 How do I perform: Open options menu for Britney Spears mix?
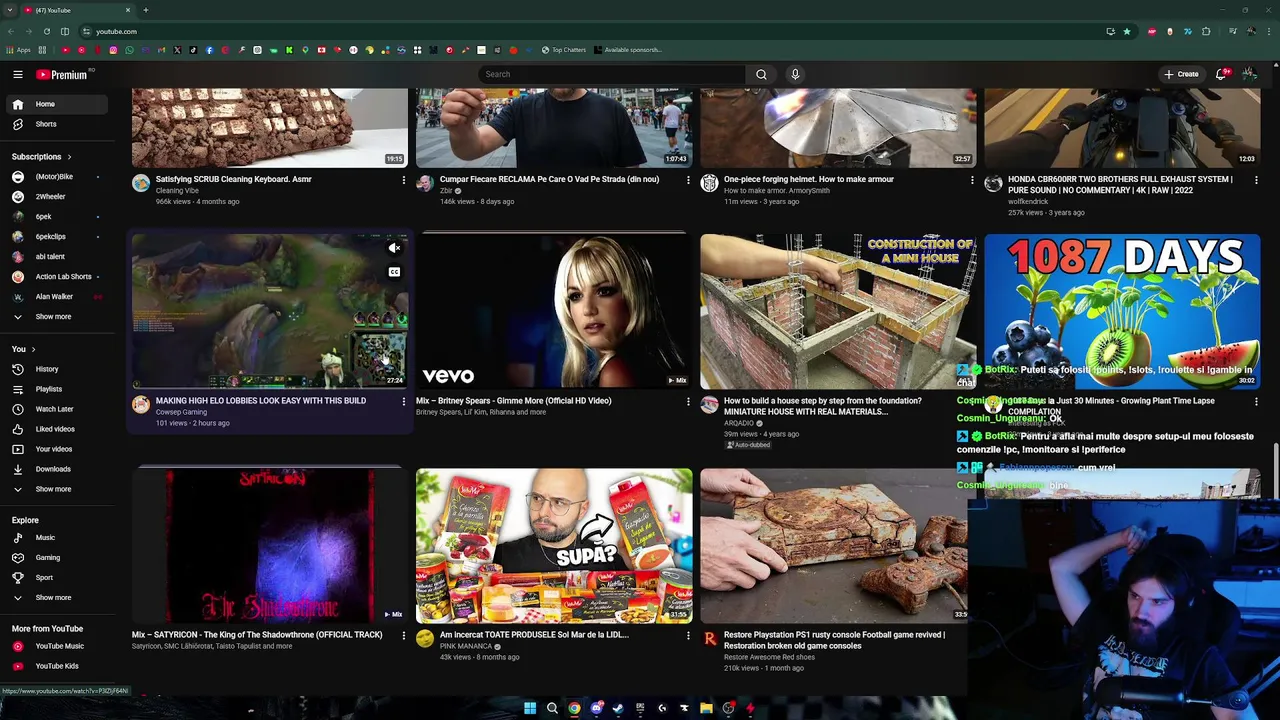(688, 401)
